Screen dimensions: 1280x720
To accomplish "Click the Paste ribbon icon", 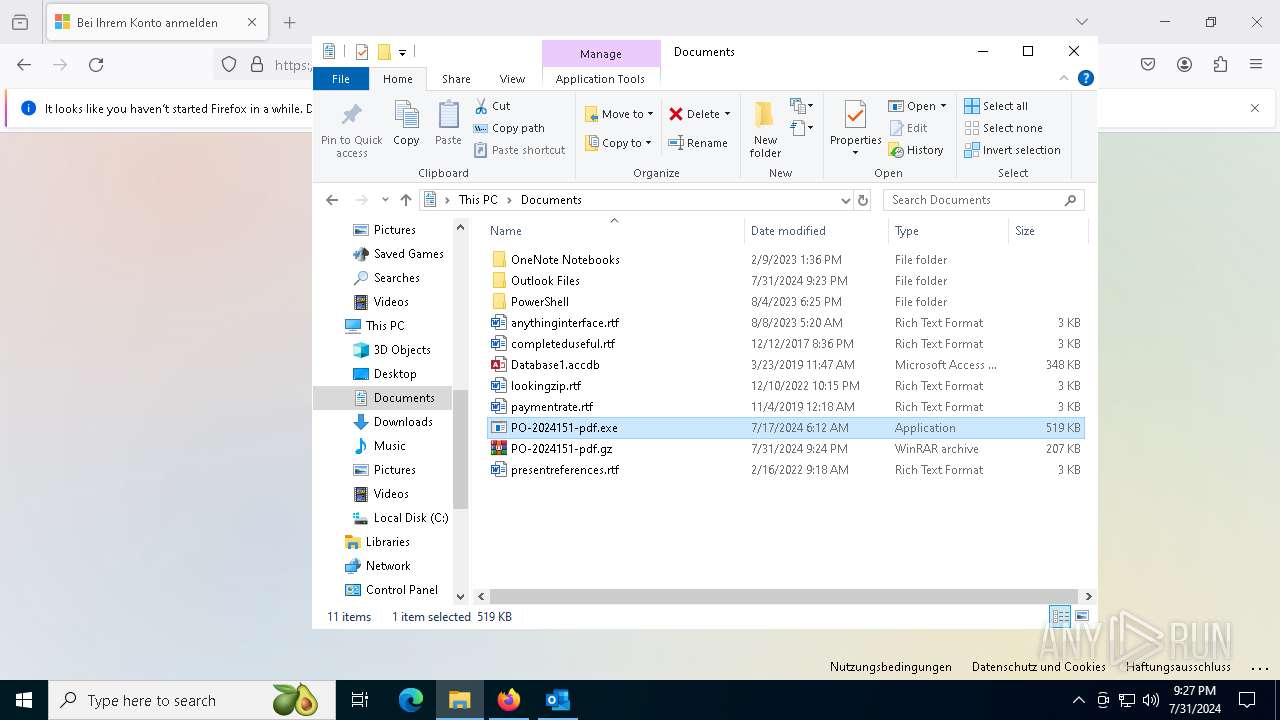I will [448, 115].
